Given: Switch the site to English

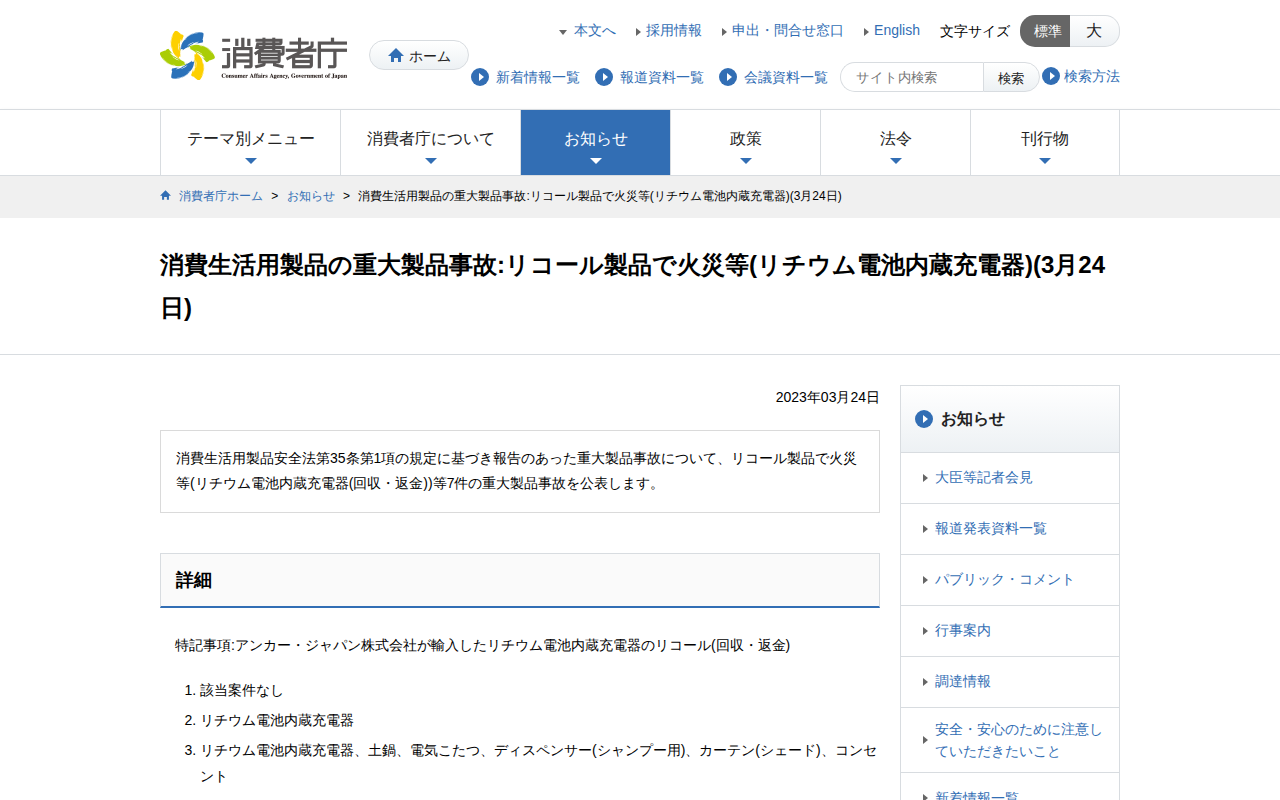Looking at the screenshot, I should 896,30.
